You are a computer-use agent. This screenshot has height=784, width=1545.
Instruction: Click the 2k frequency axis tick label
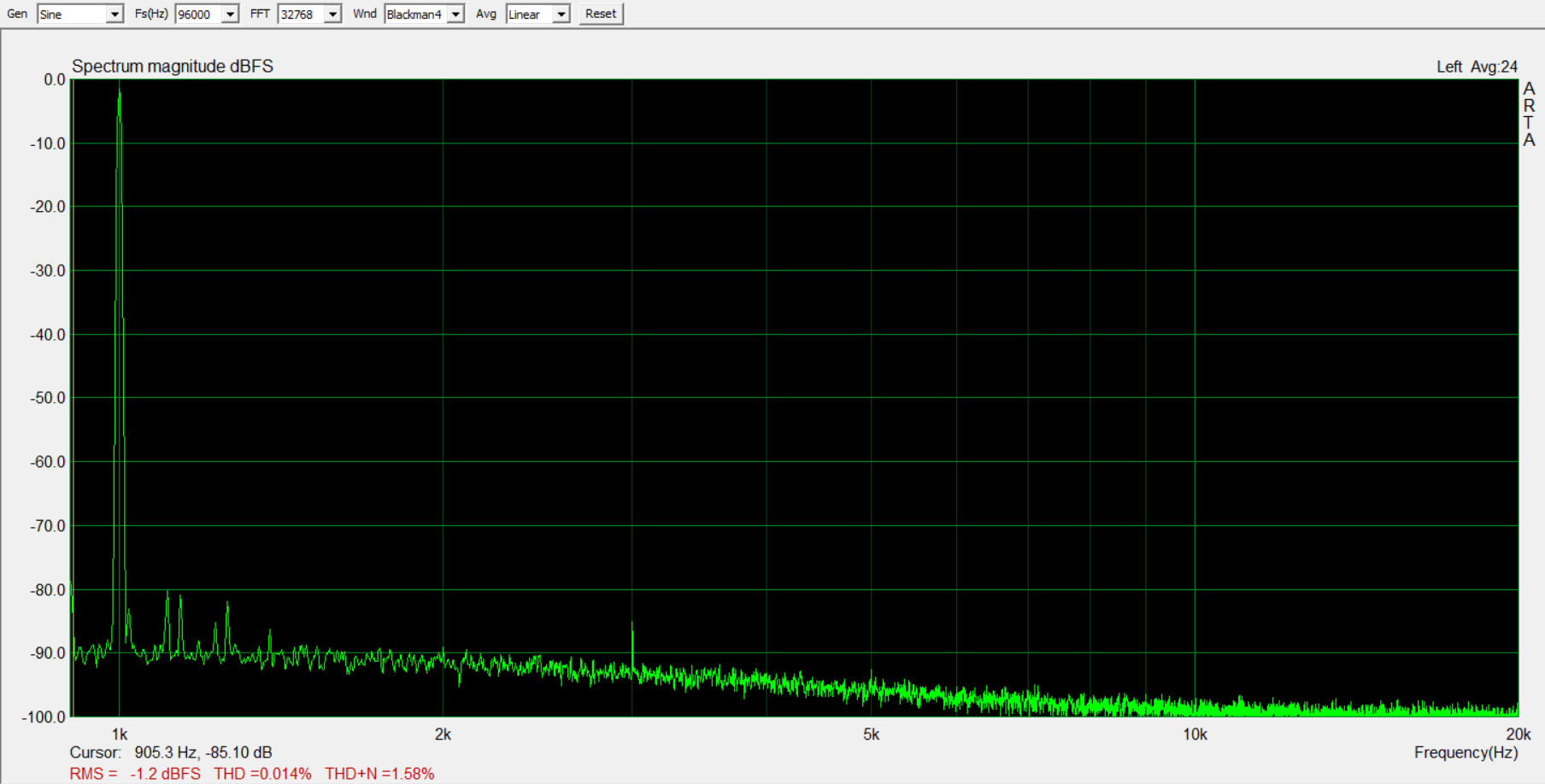click(x=443, y=734)
